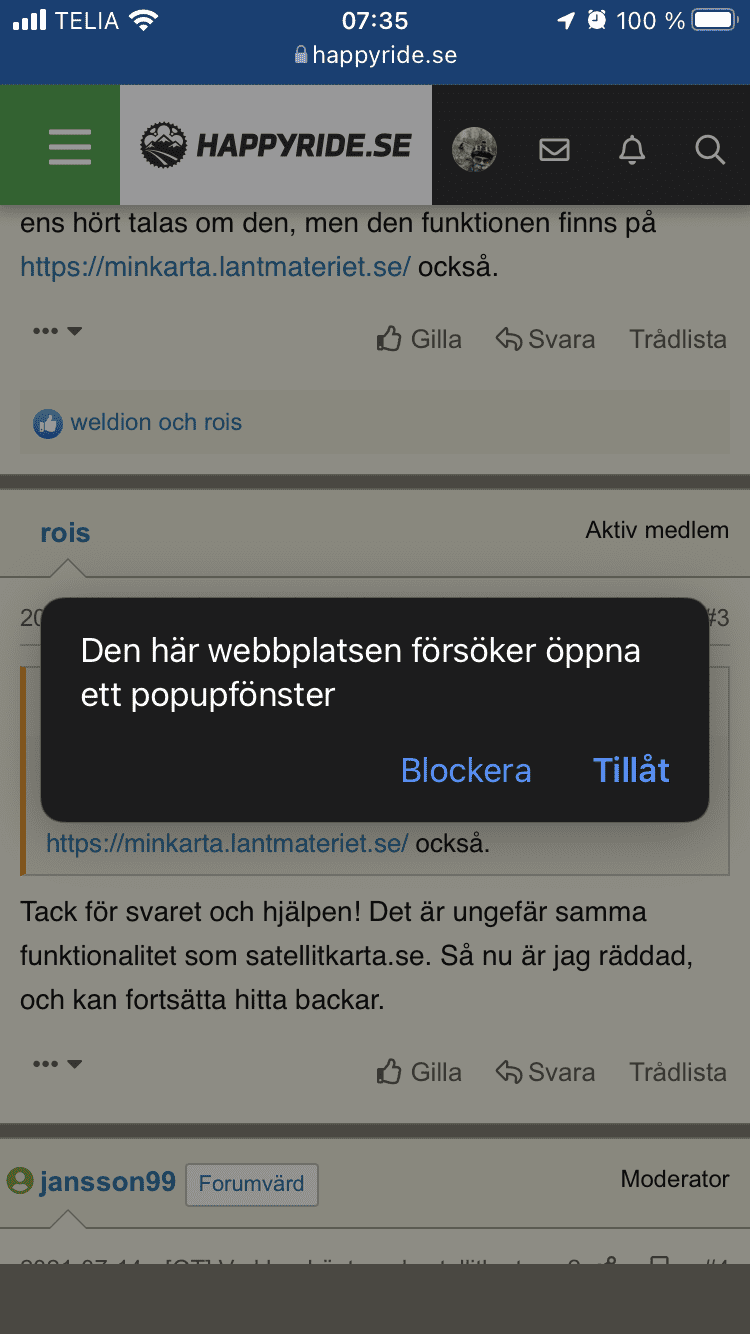The image size is (750, 1334).
Task: Like rois's post with Gilla
Action: point(420,1072)
